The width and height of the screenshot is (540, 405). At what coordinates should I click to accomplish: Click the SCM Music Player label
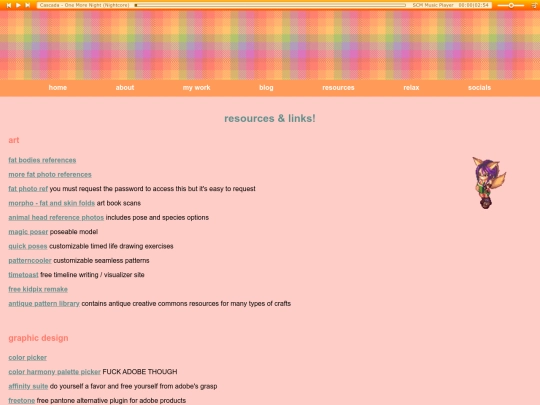[x=433, y=5]
